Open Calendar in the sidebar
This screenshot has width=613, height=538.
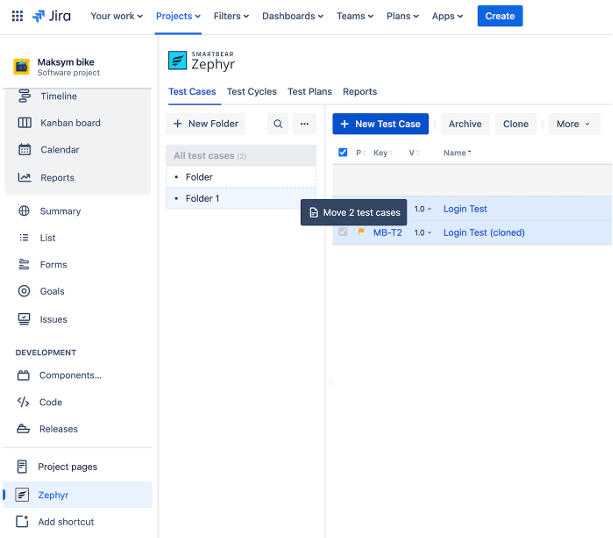59,150
